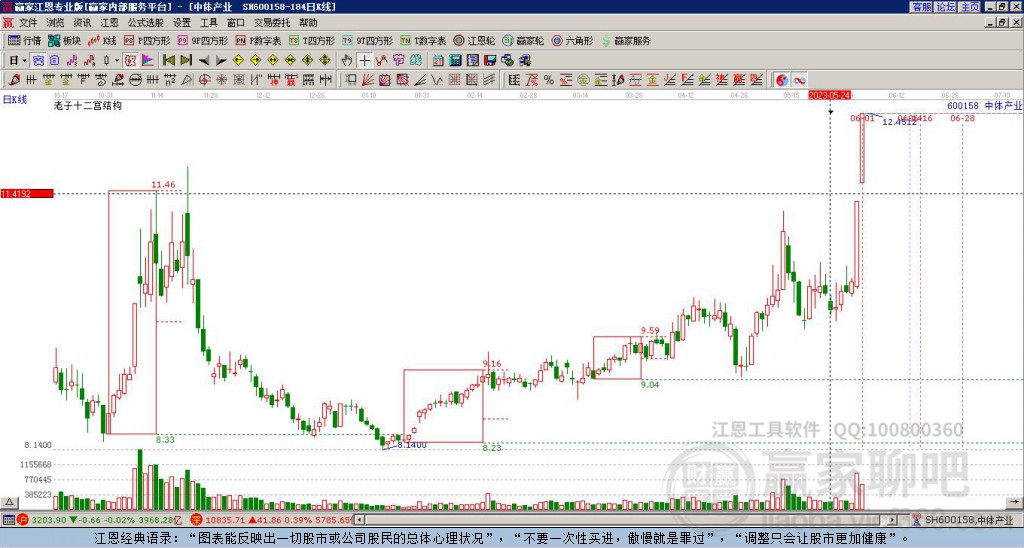Click stock code 600158 中体产业 label
The width and height of the screenshot is (1024, 548).
(x=984, y=106)
